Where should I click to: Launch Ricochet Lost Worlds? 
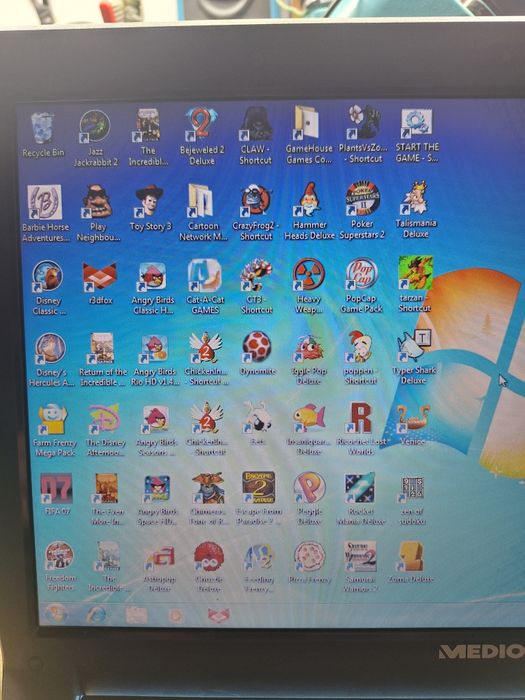pyautogui.click(x=361, y=417)
